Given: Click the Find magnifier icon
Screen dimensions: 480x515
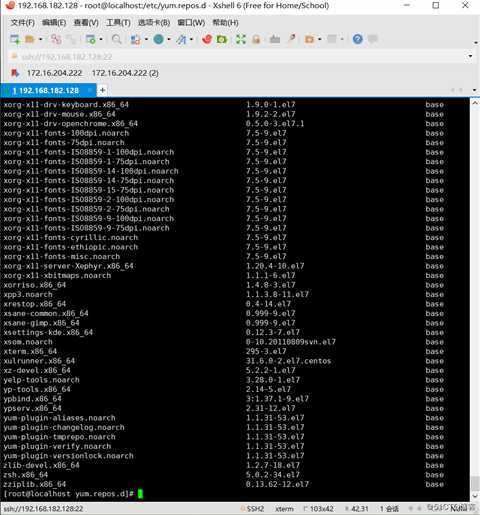Looking at the screenshot, I should point(116,39).
